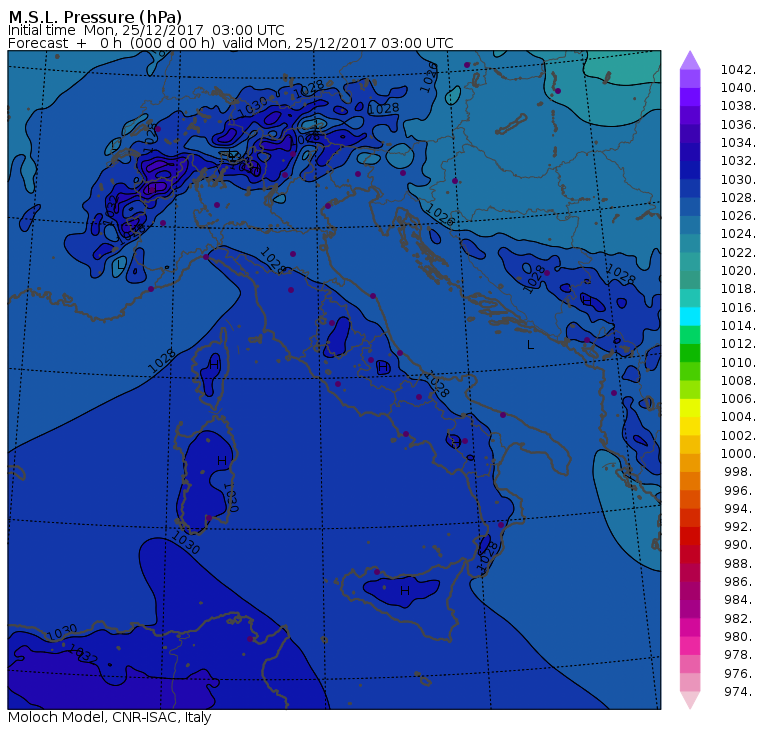The image size is (760, 731).
Task: Click the 'L' low marker east of the Adriatic
Action: pyautogui.click(x=531, y=345)
